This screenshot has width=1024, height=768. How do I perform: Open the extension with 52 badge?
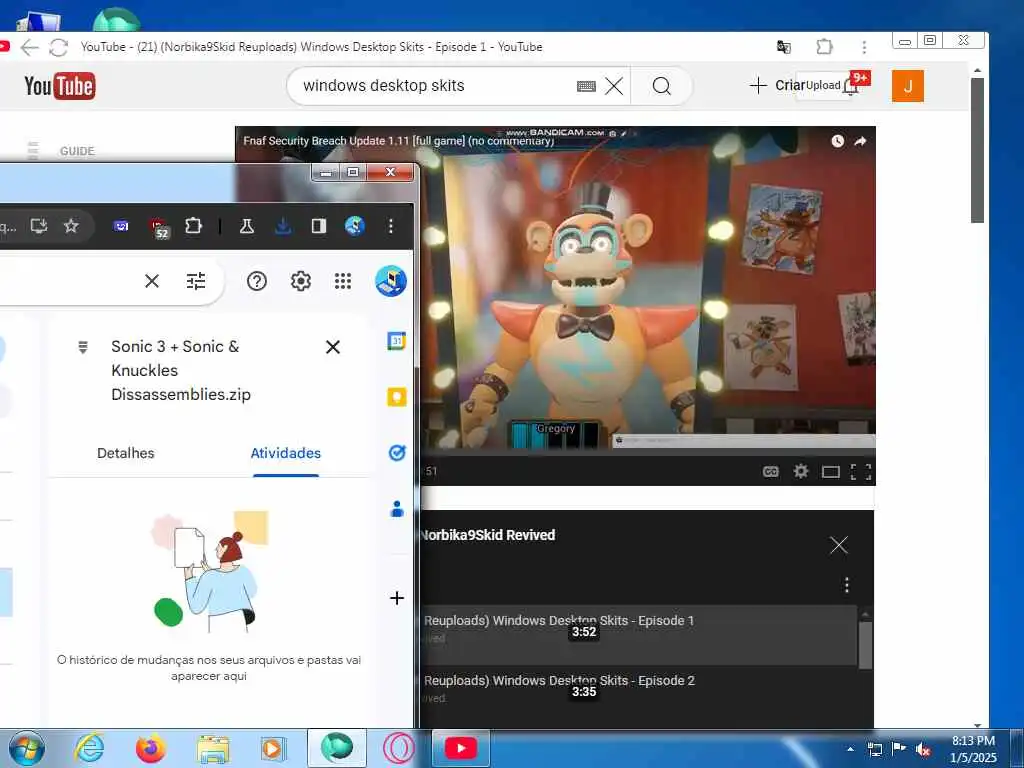159,227
